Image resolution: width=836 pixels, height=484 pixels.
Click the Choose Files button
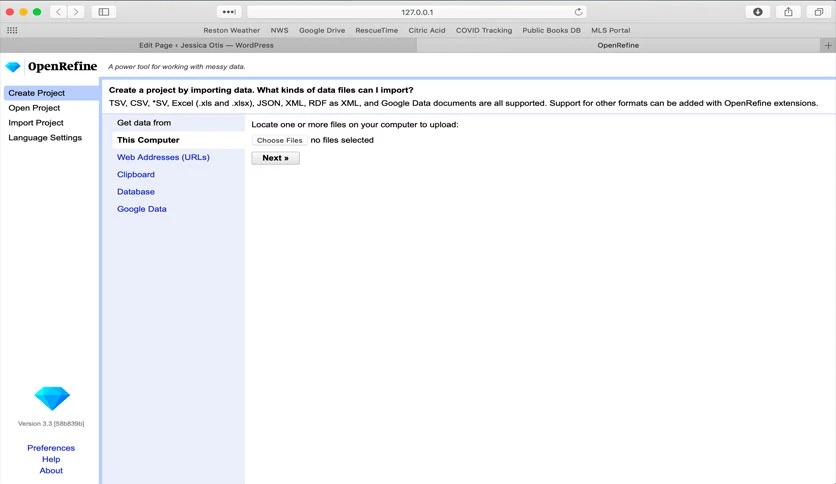coord(279,140)
